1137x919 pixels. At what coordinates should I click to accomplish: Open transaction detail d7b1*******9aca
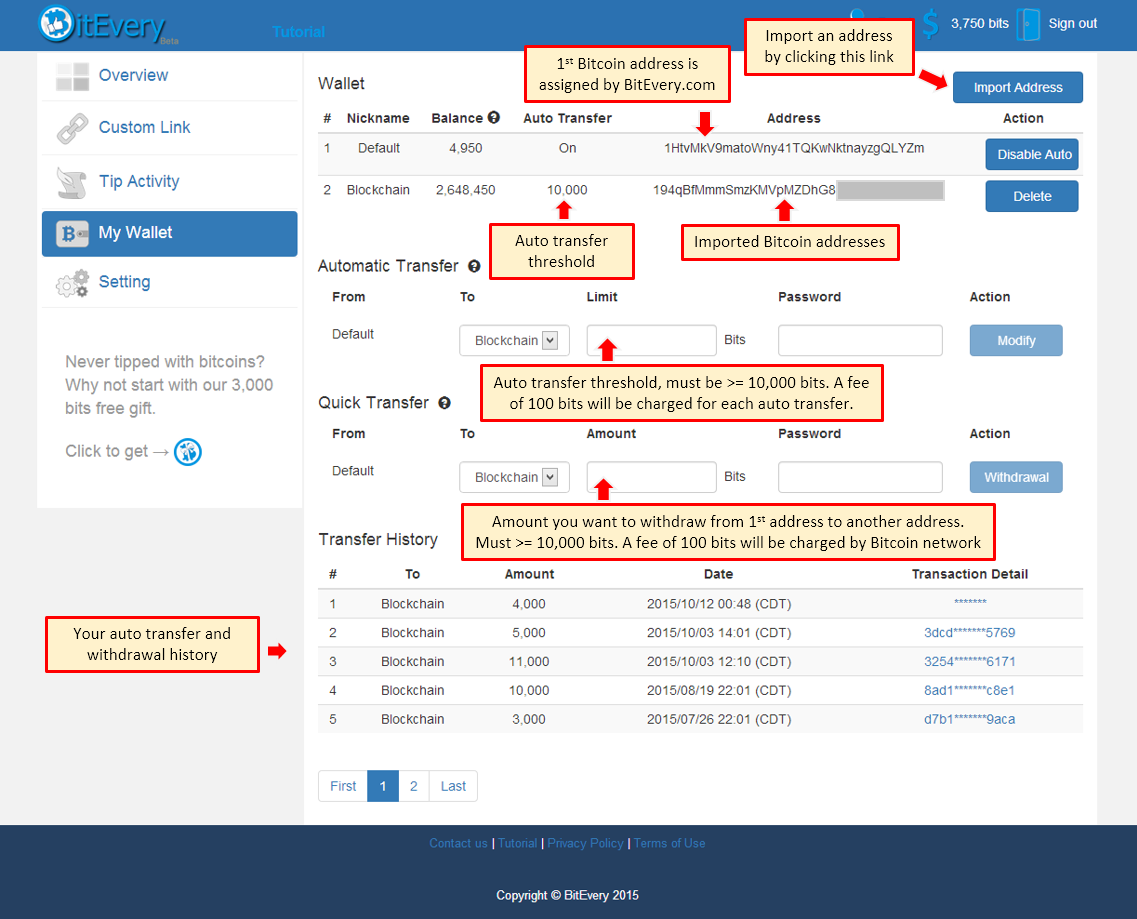(969, 720)
